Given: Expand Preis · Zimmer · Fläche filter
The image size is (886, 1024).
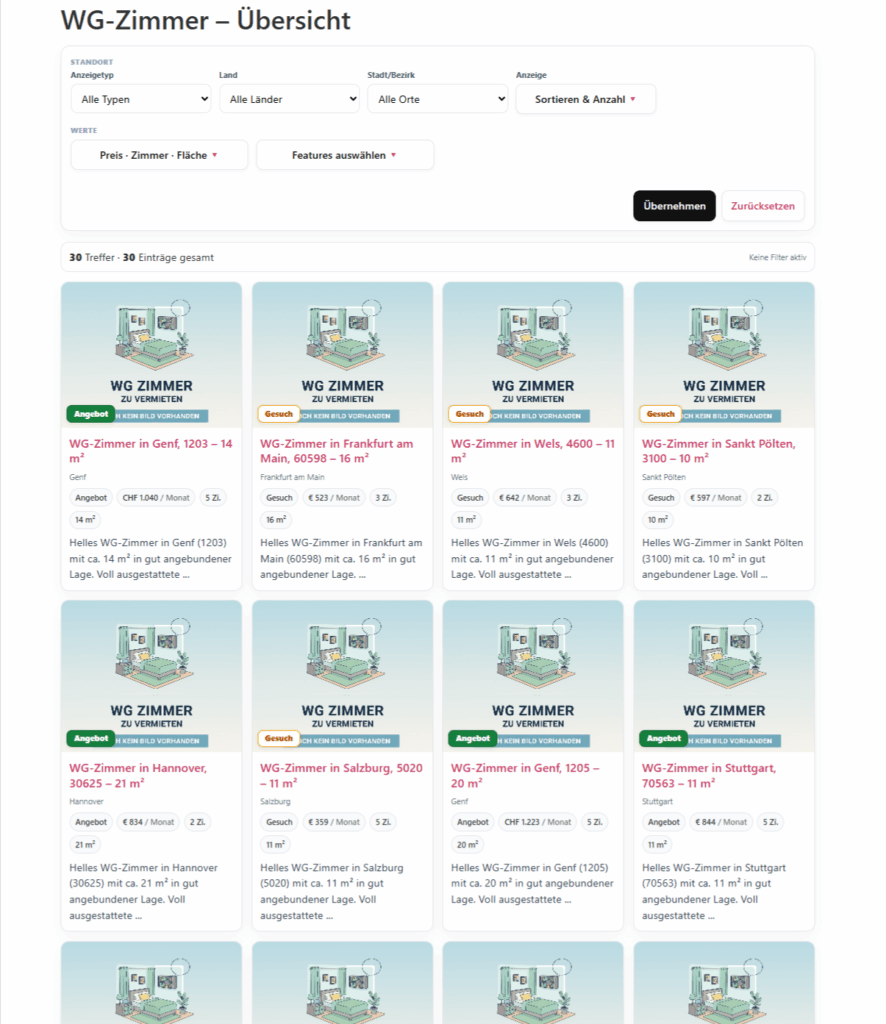Looking at the screenshot, I should (x=159, y=155).
